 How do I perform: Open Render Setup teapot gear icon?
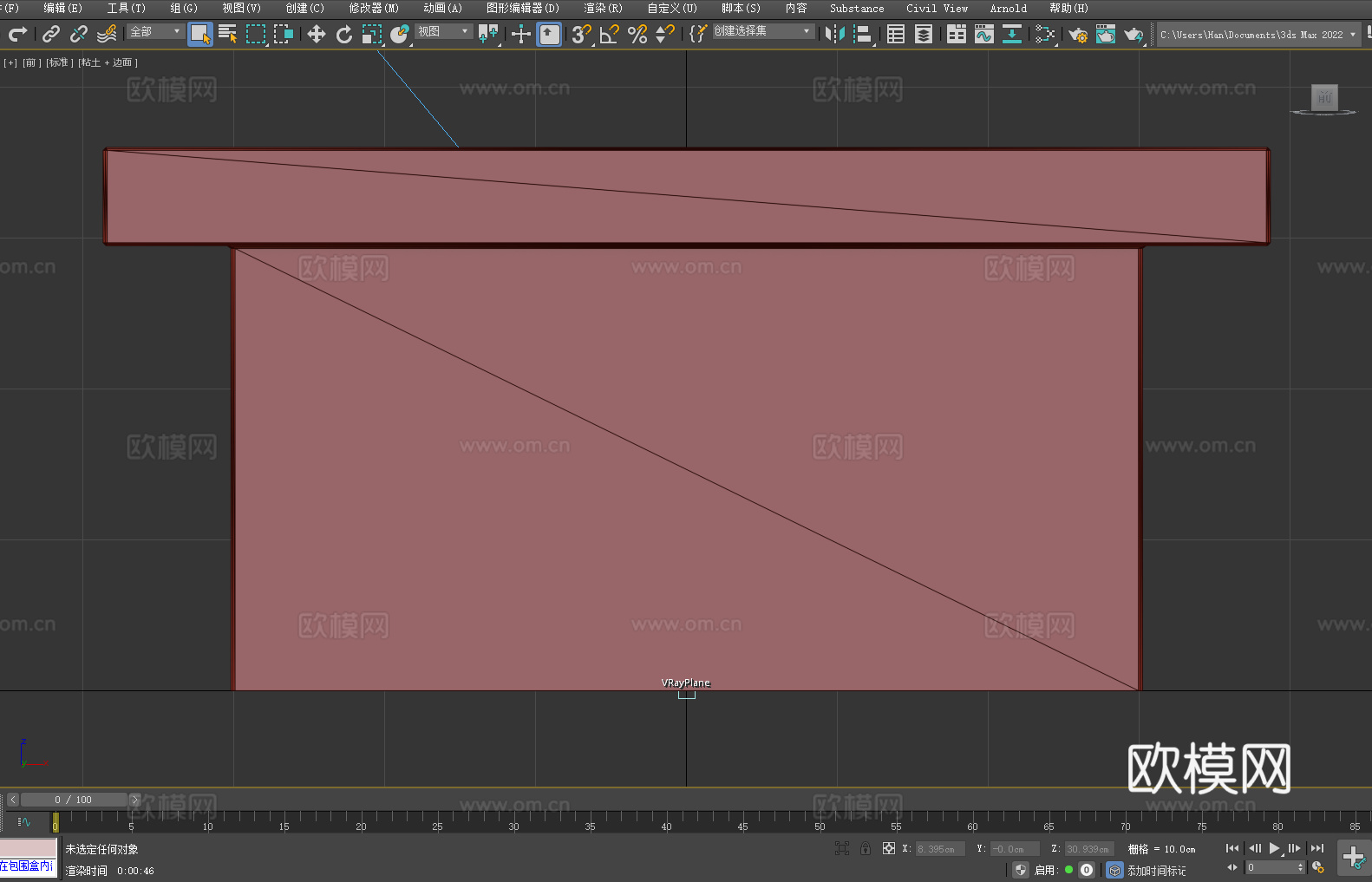click(x=1078, y=34)
